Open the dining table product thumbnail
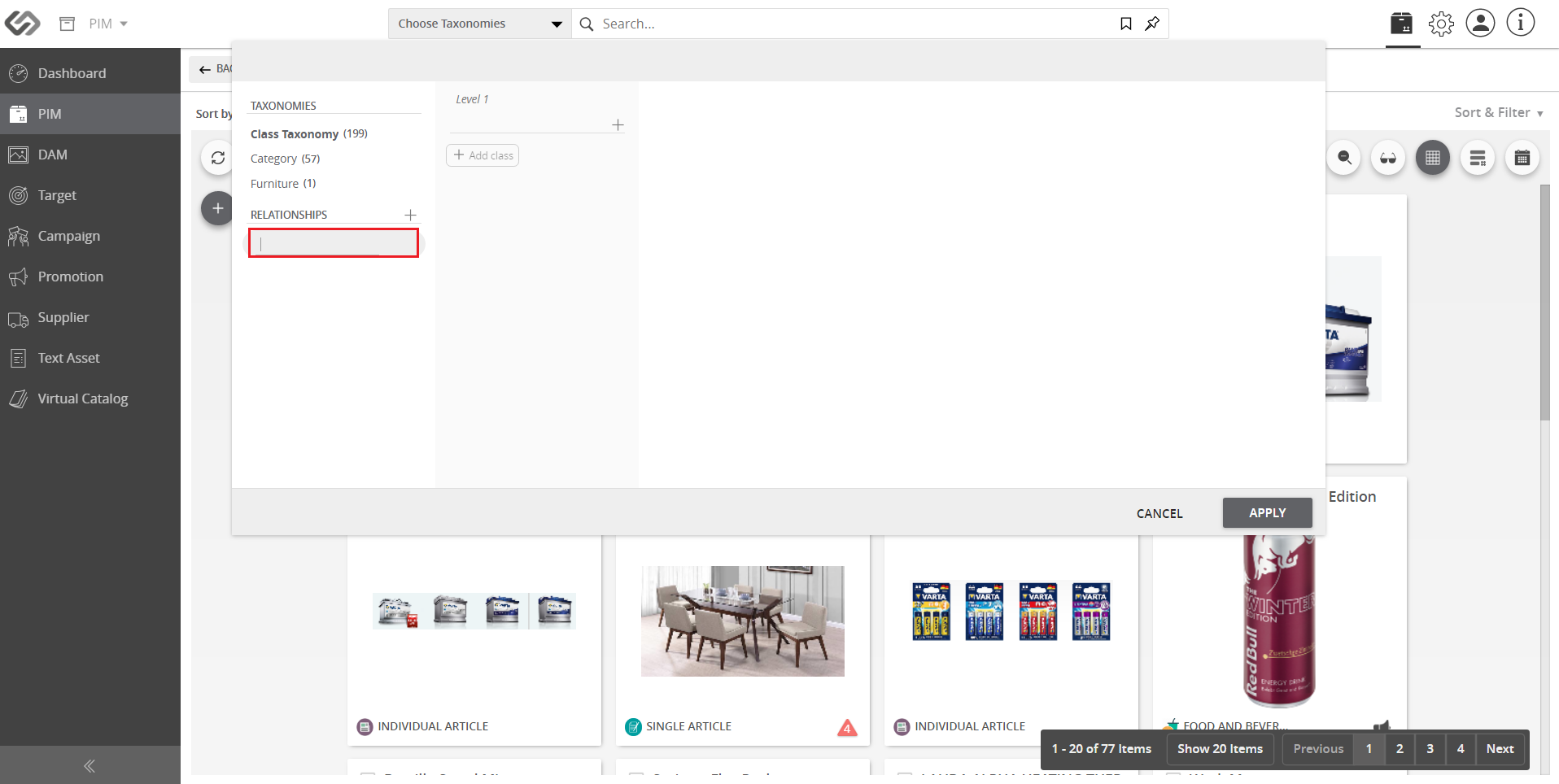1559x784 pixels. 743,621
